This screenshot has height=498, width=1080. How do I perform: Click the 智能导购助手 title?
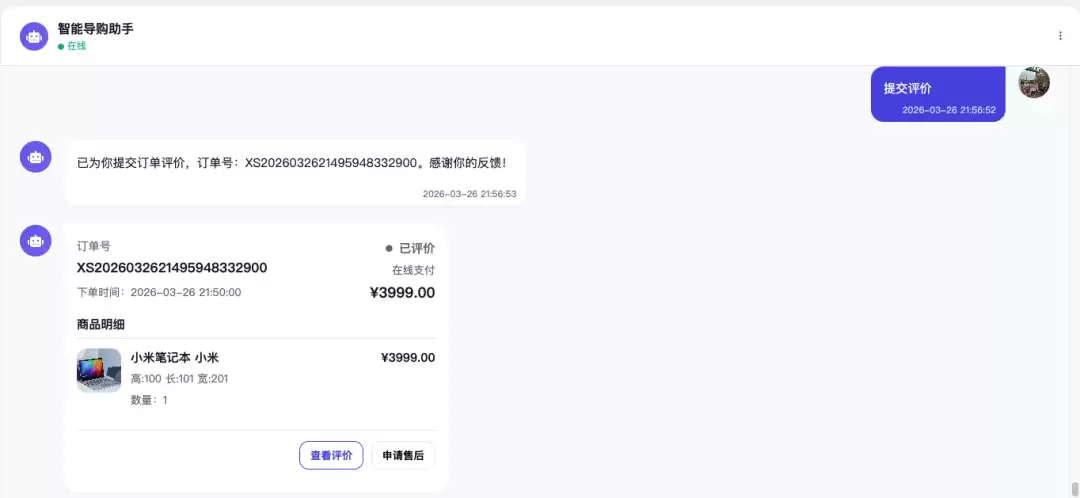click(x=96, y=29)
